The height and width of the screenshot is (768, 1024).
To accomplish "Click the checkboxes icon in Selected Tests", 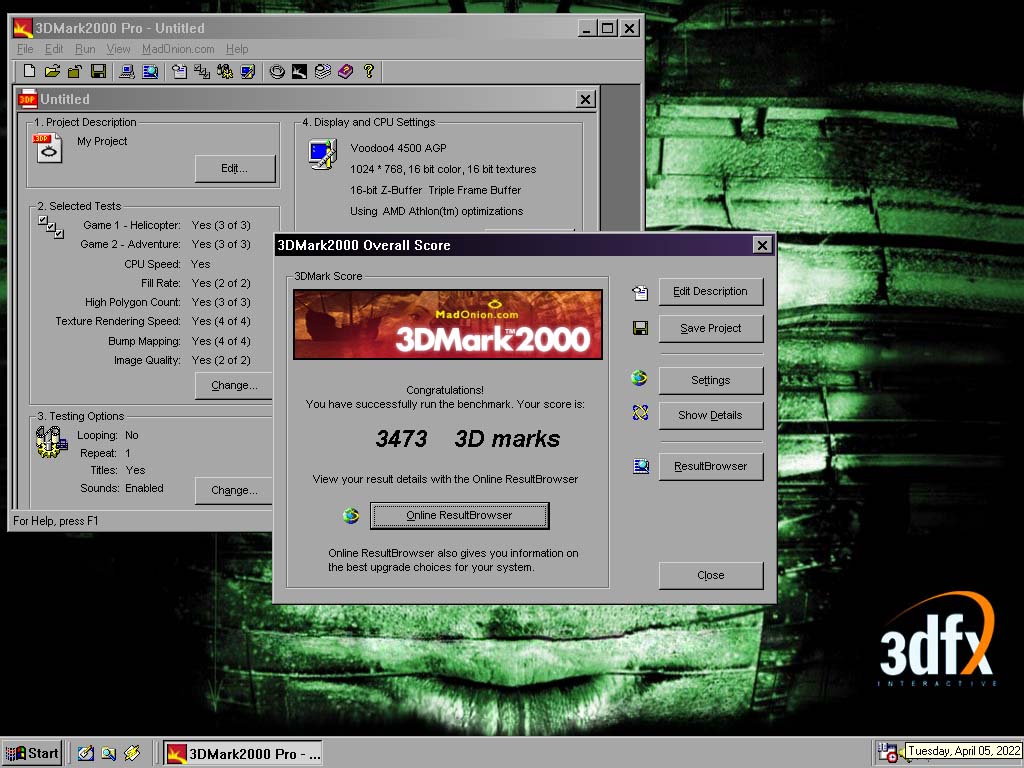I will pyautogui.click(x=50, y=227).
